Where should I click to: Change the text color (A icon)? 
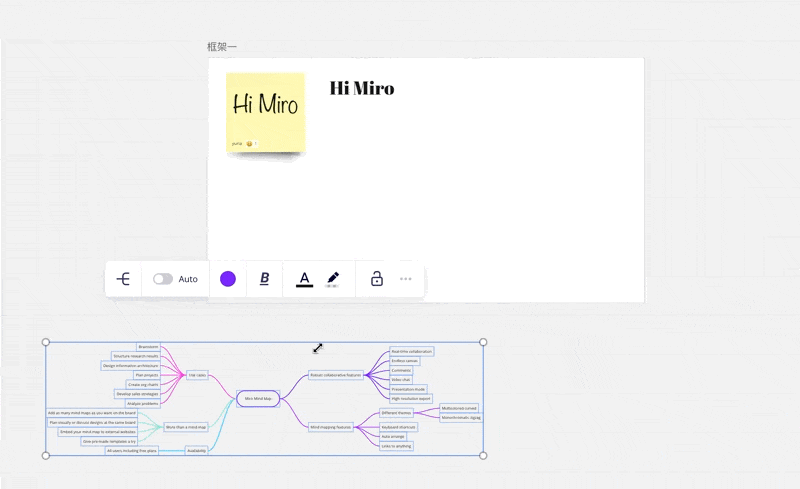(304, 279)
